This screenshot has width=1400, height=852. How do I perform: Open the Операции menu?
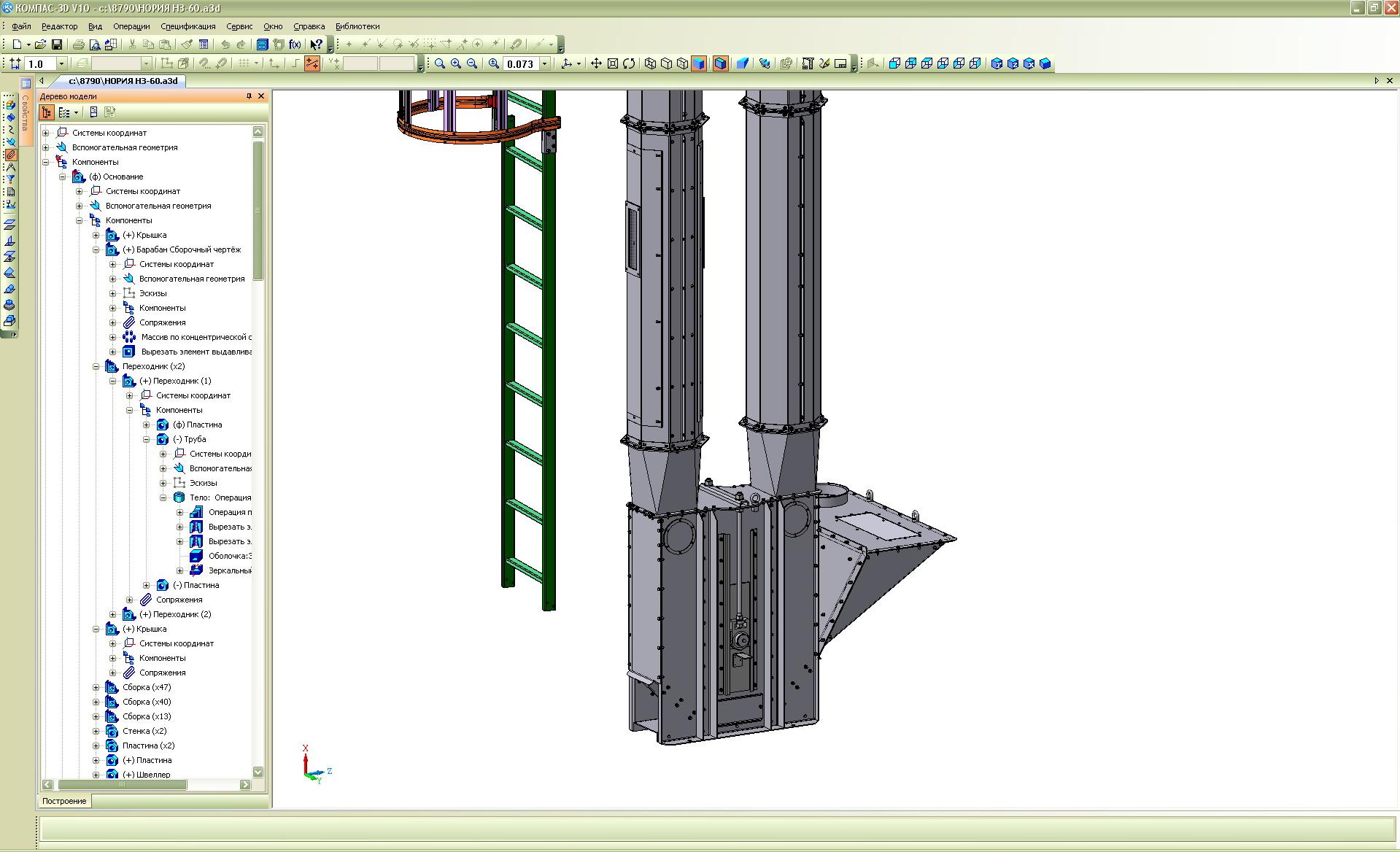pyautogui.click(x=131, y=26)
